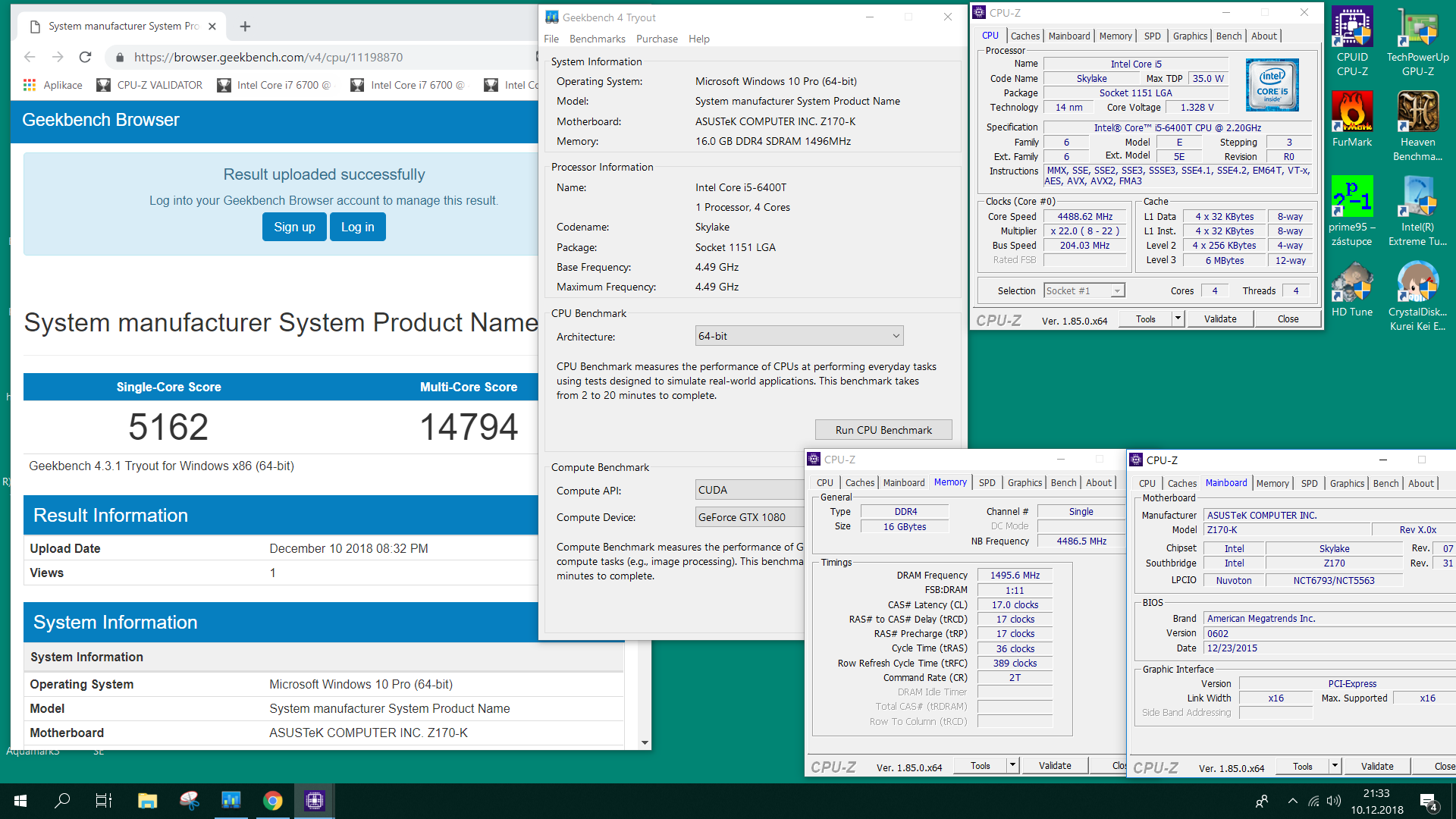Viewport: 1456px width, 819px height.
Task: Open Graphics tab in top CPU-Z window
Action: (1190, 36)
